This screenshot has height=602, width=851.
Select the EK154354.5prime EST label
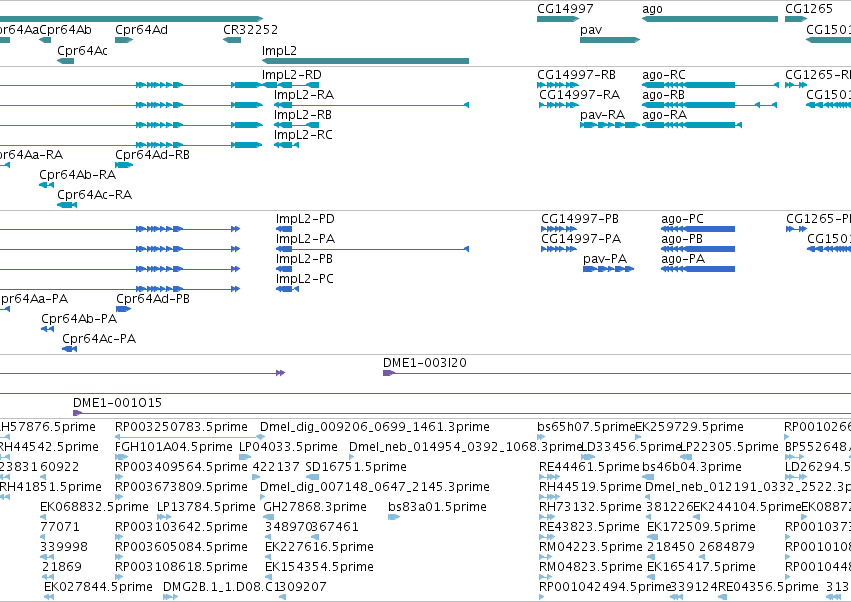coord(319,567)
